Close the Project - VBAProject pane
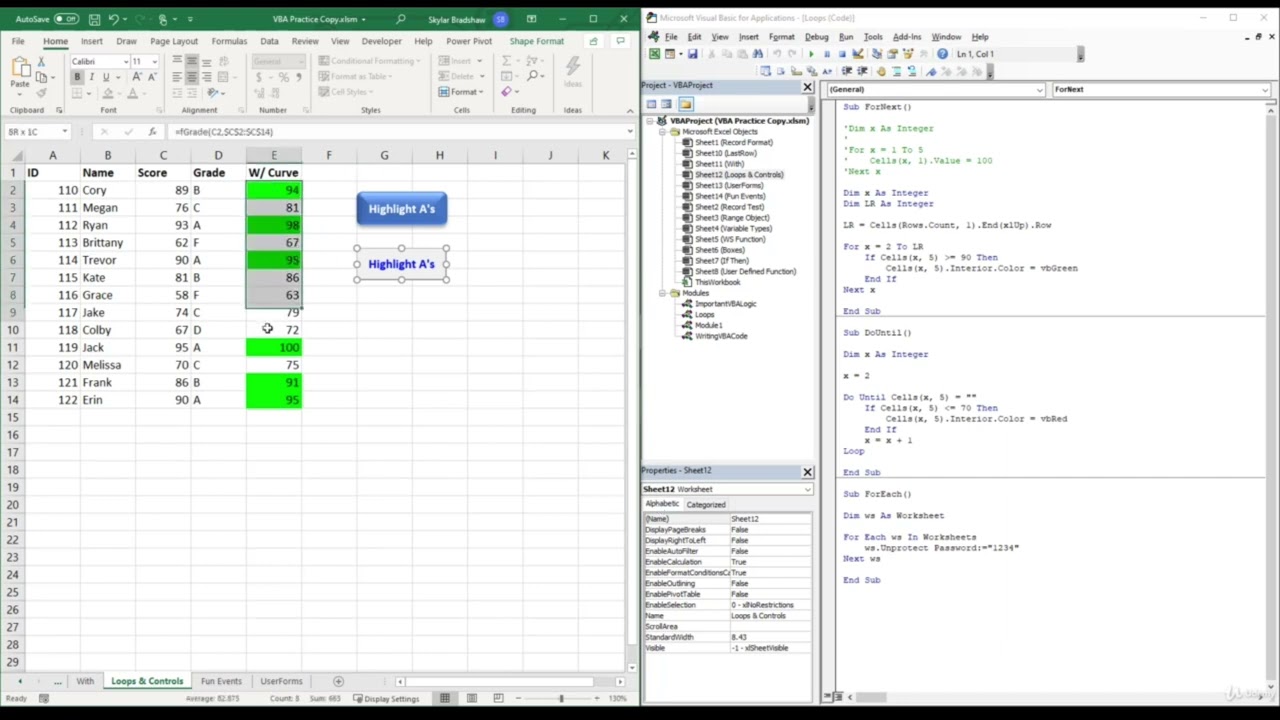The width and height of the screenshot is (1280, 720). pos(807,87)
